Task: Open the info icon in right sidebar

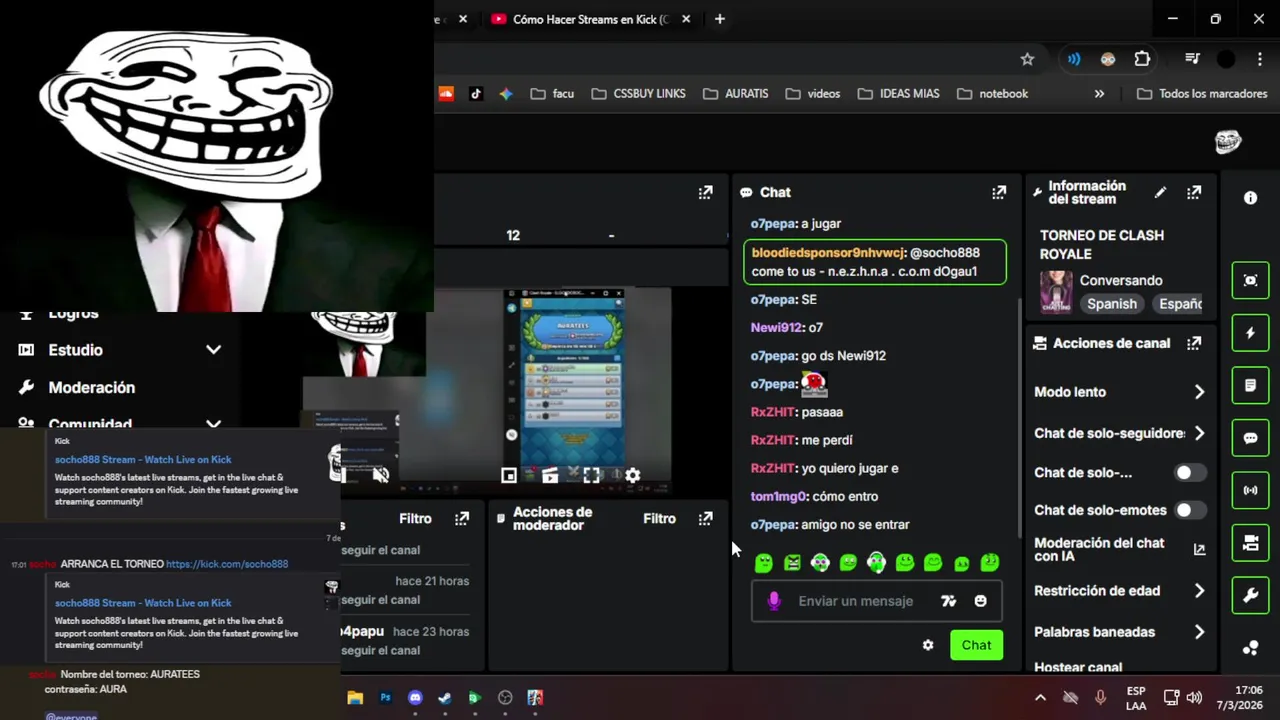Action: (1250, 198)
